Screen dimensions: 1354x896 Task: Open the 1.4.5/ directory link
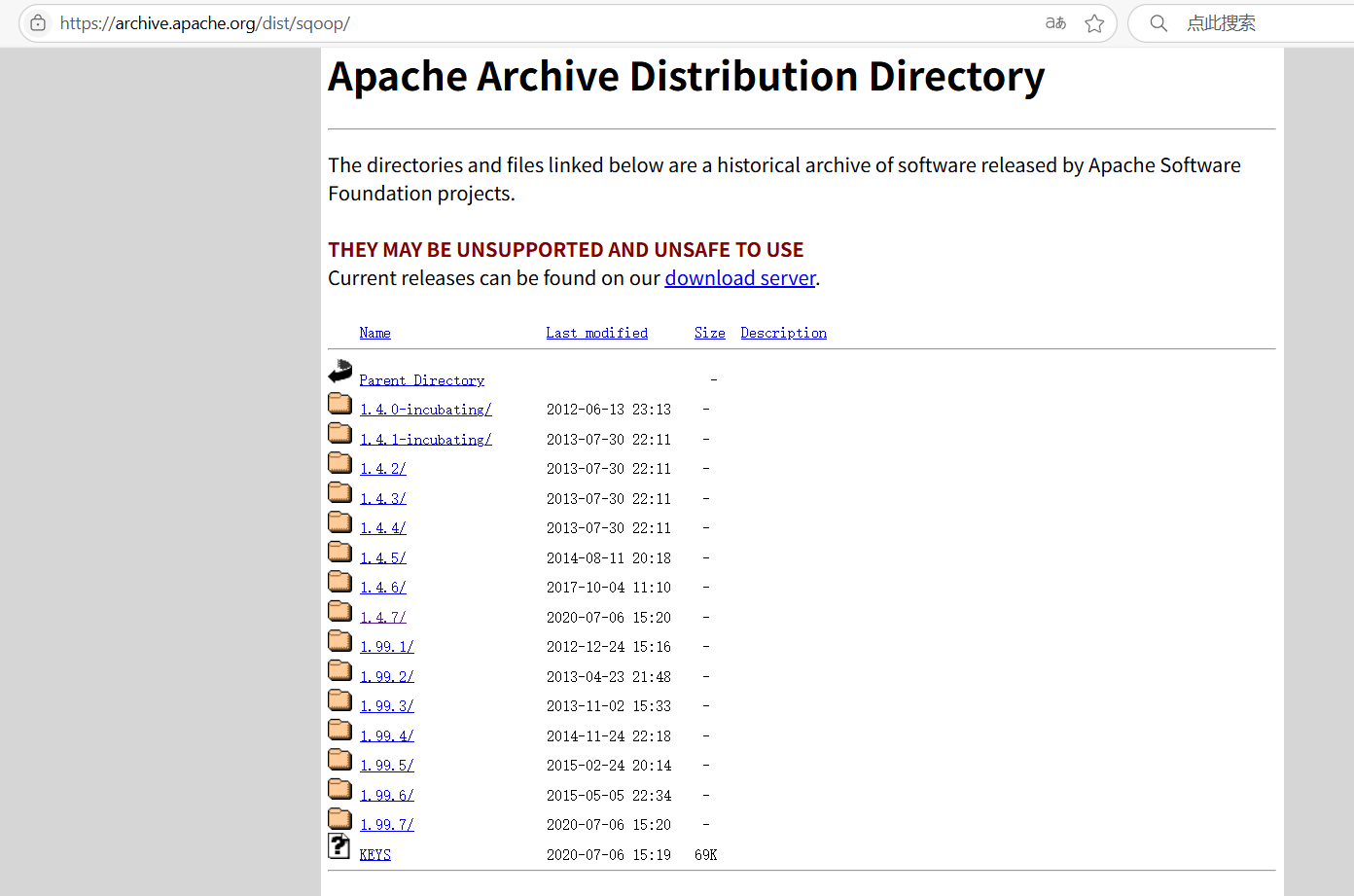pyautogui.click(x=382, y=558)
